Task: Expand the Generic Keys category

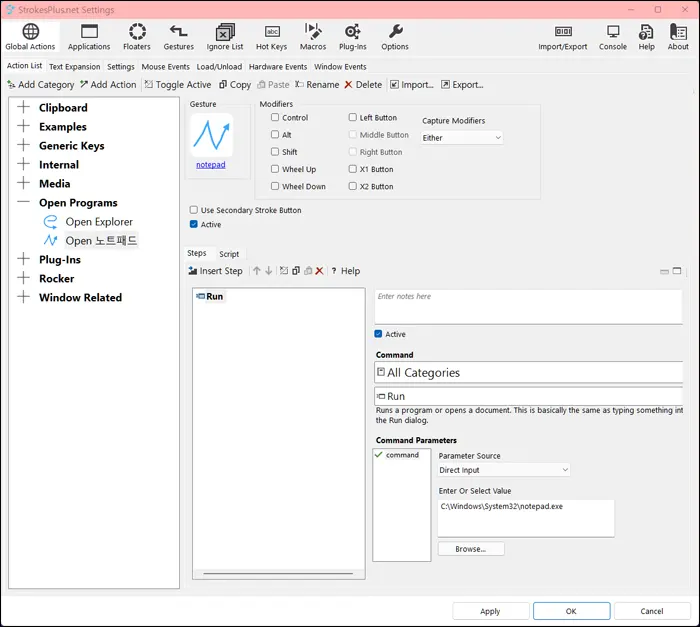Action: pyautogui.click(x=23, y=145)
